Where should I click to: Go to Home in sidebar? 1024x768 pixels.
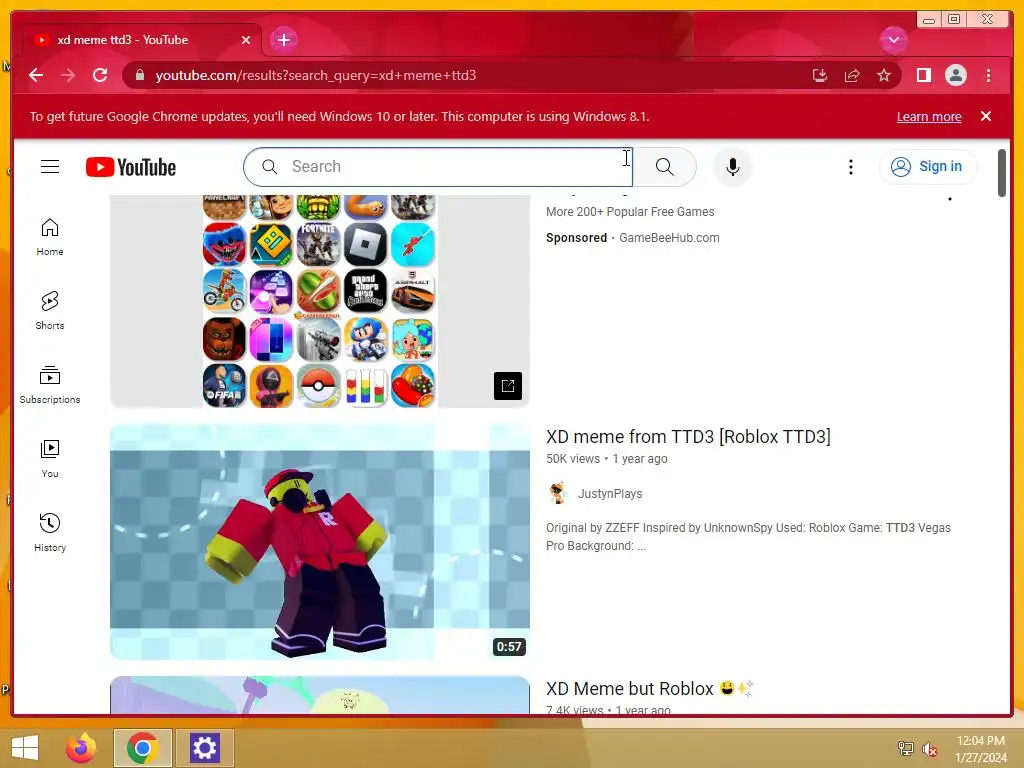click(50, 237)
